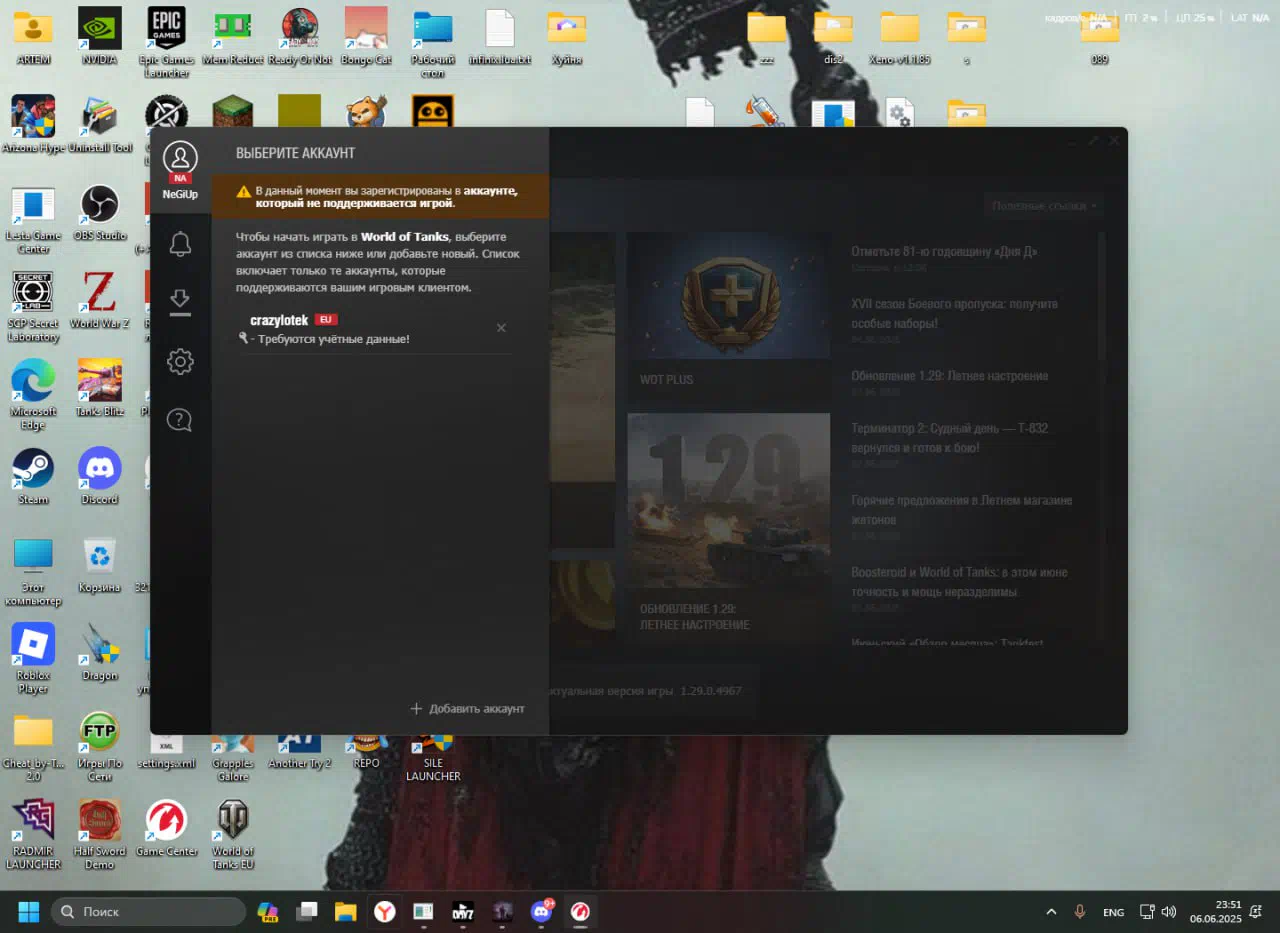Select the Корзина recycle bin
1280x933 pixels.
click(99, 566)
